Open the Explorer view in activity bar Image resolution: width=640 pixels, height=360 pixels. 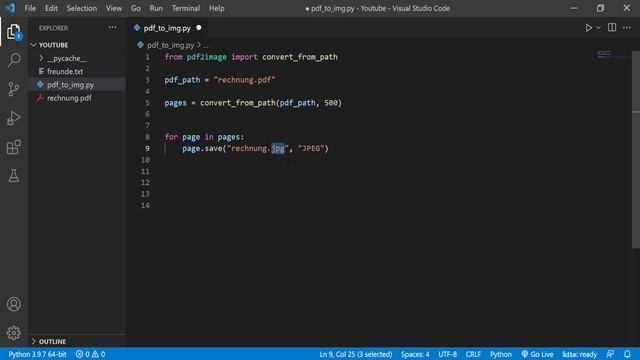click(x=13, y=32)
